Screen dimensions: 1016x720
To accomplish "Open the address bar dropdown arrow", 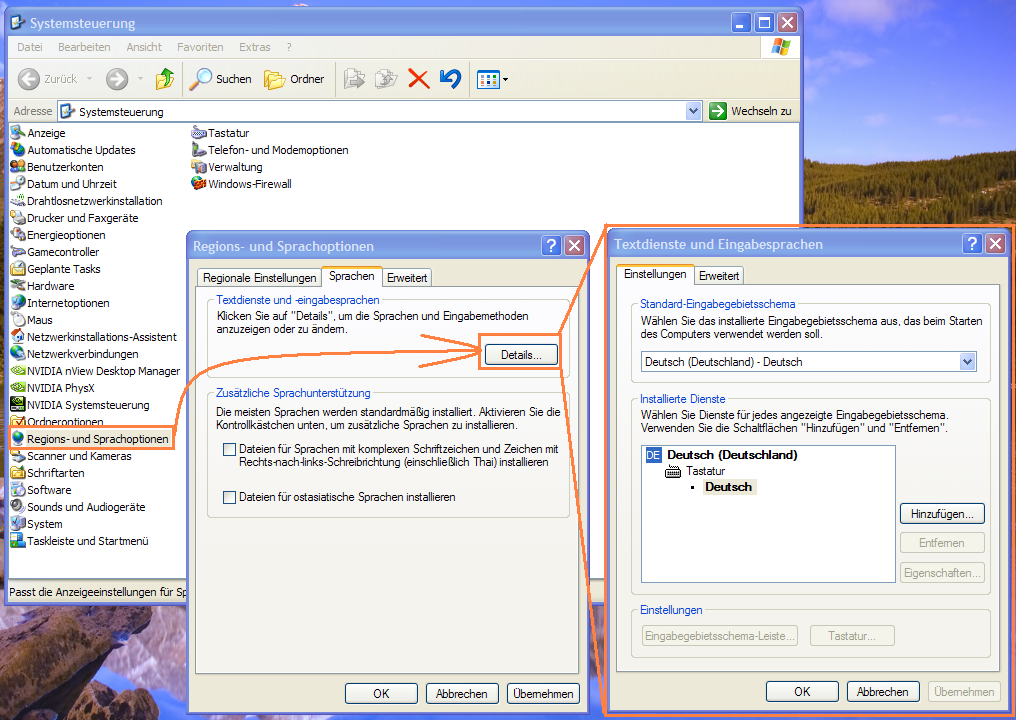I will pyautogui.click(x=694, y=112).
